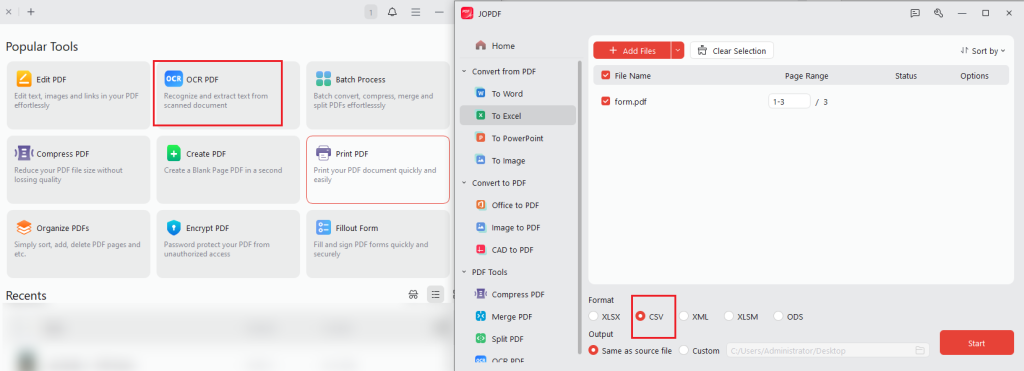Click the File Name column header

[633, 76]
